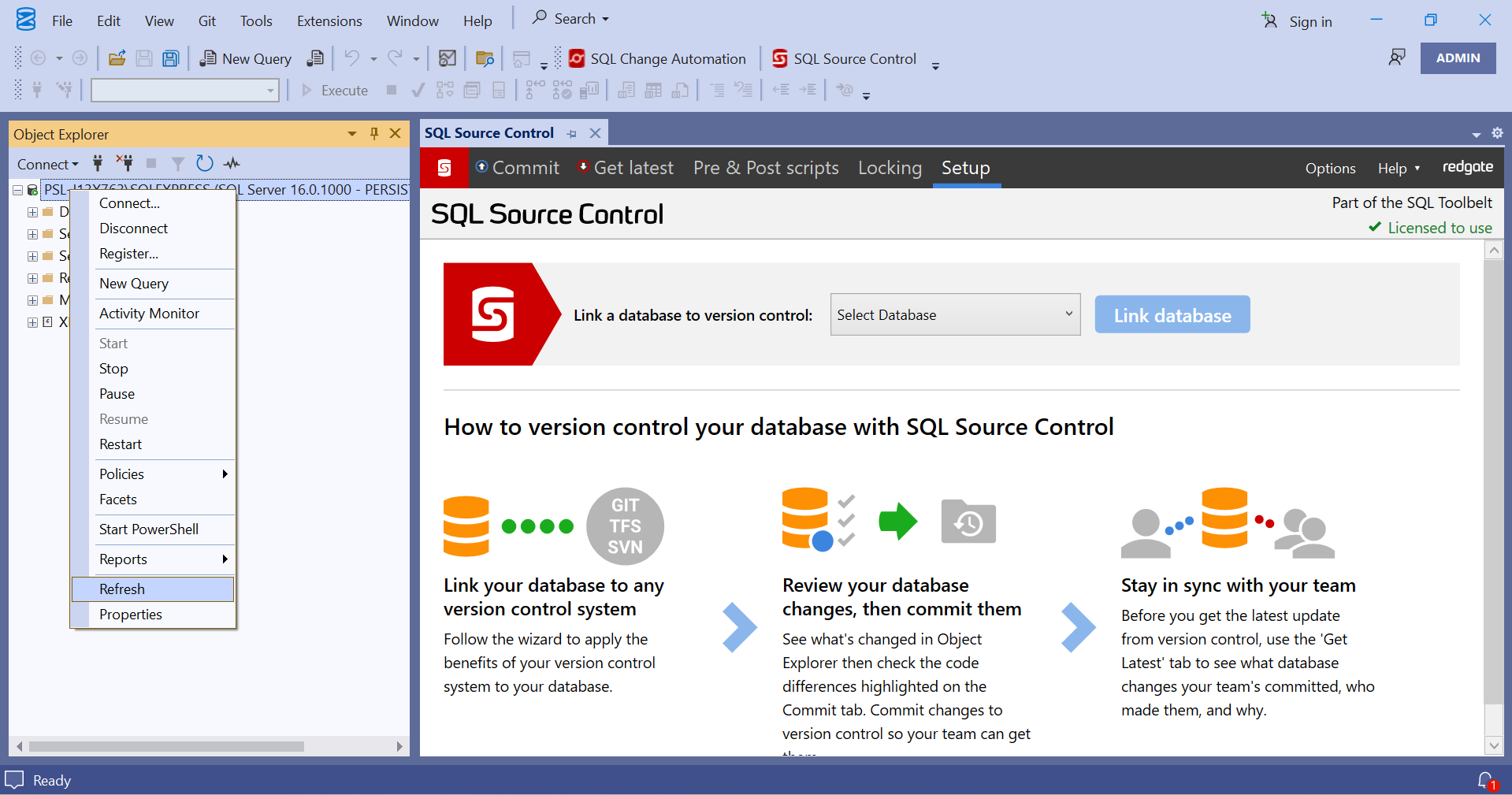Click the ADMIN button
Viewport: 1512px width, 795px height.
pyautogui.click(x=1458, y=58)
